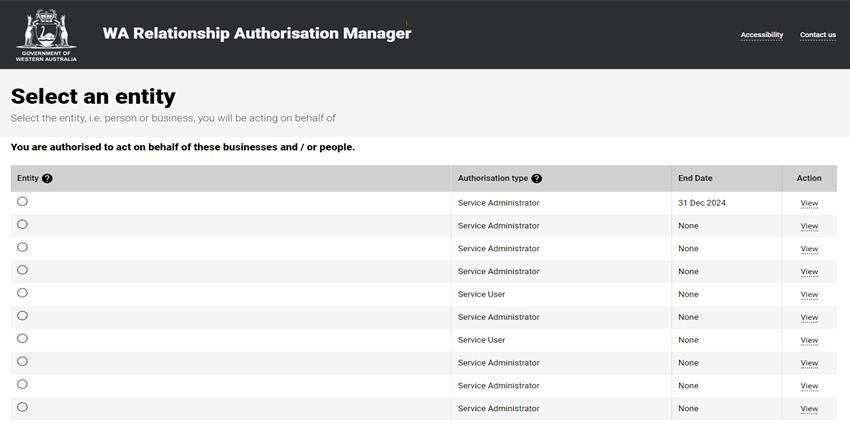Select the second Service User entity radio

tap(22, 338)
